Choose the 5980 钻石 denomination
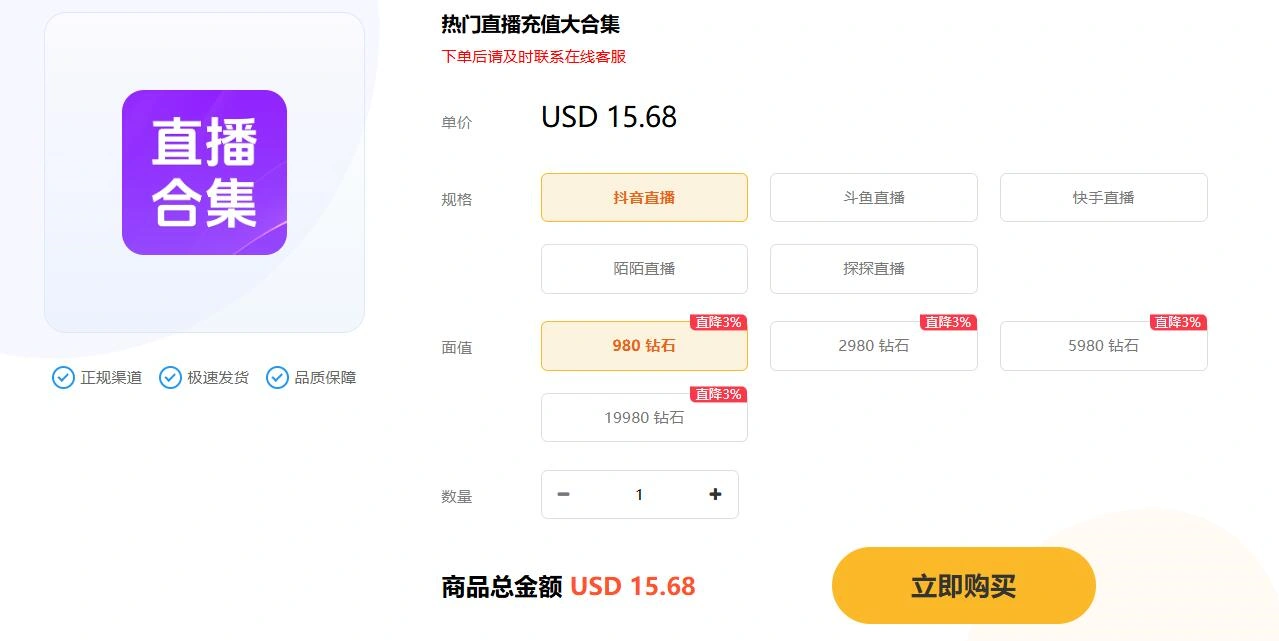 coord(1104,346)
